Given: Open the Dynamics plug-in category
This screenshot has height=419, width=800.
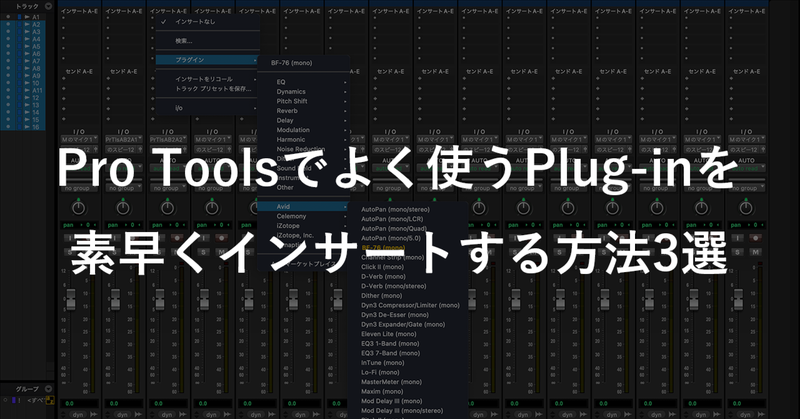Looking at the screenshot, I should pyautogui.click(x=303, y=91).
